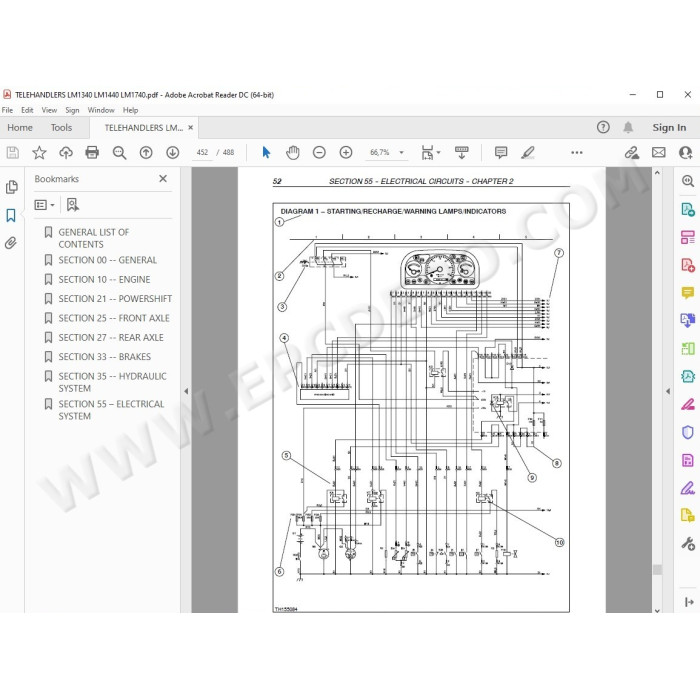This screenshot has height=700, width=700.
Task: Open SECTION 35 -- HYDRAULIC SYSTEM bookmark
Action: tap(112, 382)
